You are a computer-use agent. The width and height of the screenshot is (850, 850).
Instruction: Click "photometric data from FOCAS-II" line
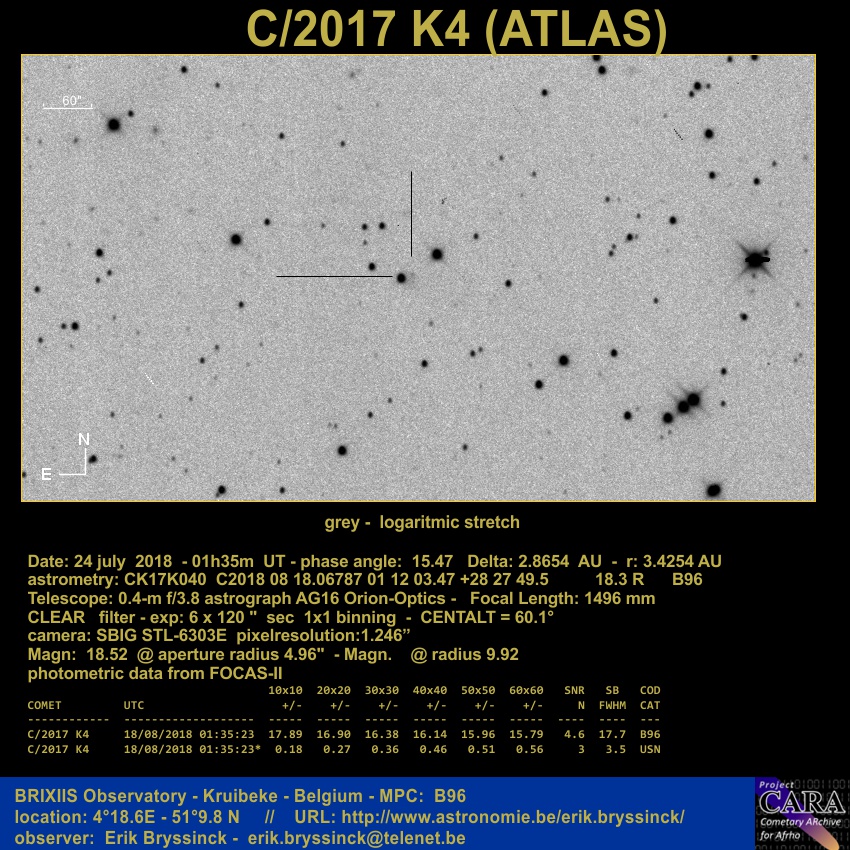pos(155,673)
